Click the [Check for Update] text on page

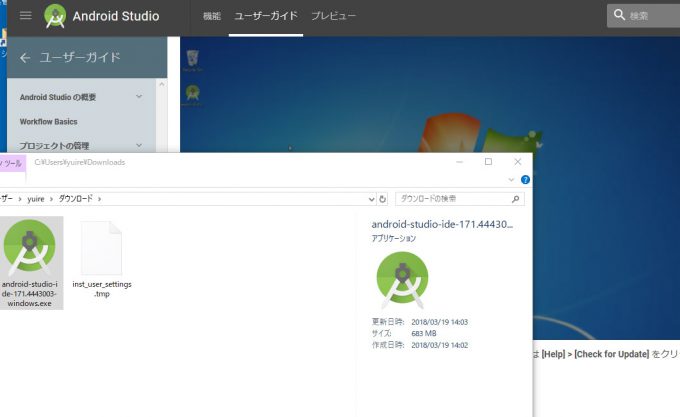click(611, 354)
